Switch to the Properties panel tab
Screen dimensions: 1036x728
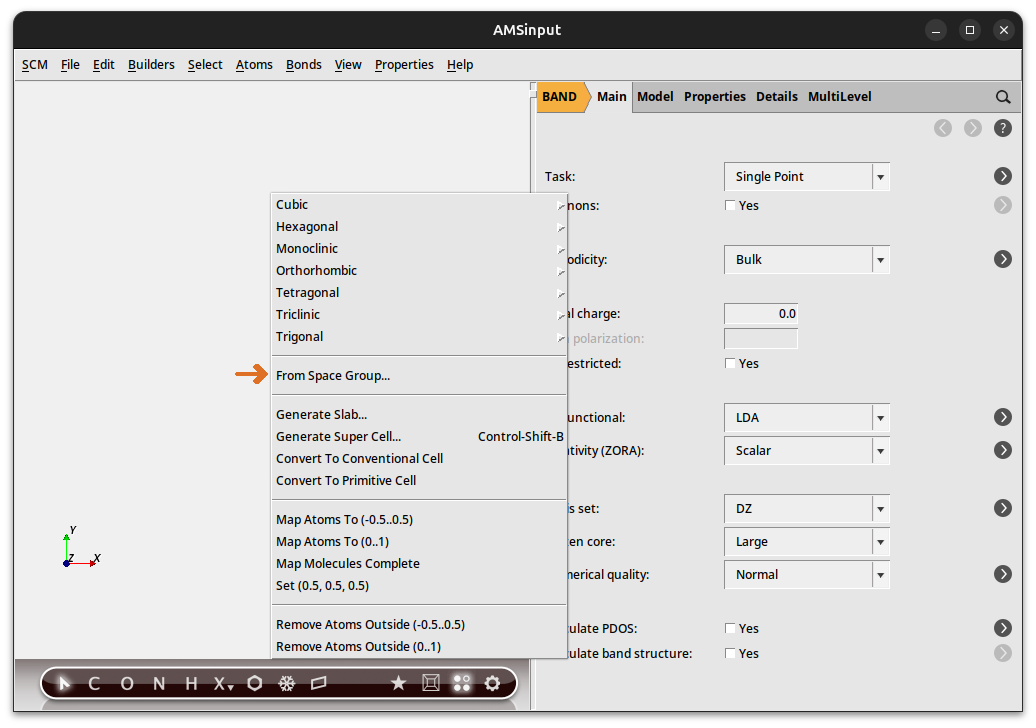714,97
